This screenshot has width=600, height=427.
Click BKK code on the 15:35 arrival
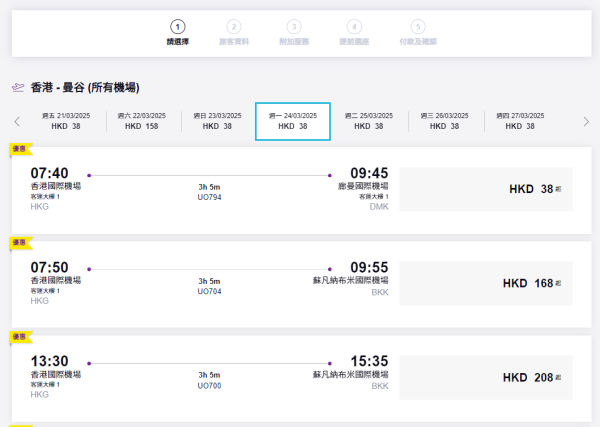pos(380,386)
